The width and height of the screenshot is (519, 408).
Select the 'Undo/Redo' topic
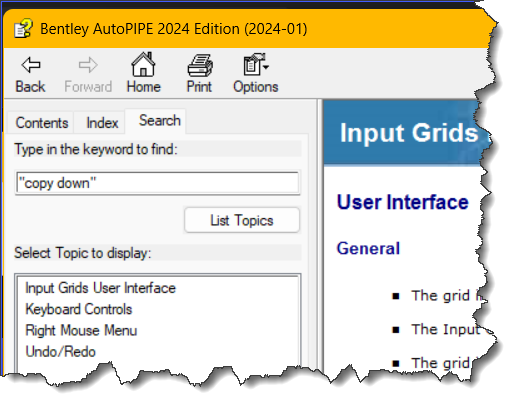point(60,352)
